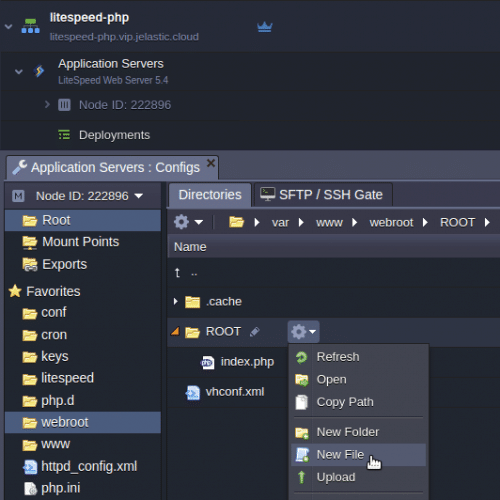Click the LiteSpeed lightning bolt server icon
The width and height of the screenshot is (500, 500).
(39, 71)
